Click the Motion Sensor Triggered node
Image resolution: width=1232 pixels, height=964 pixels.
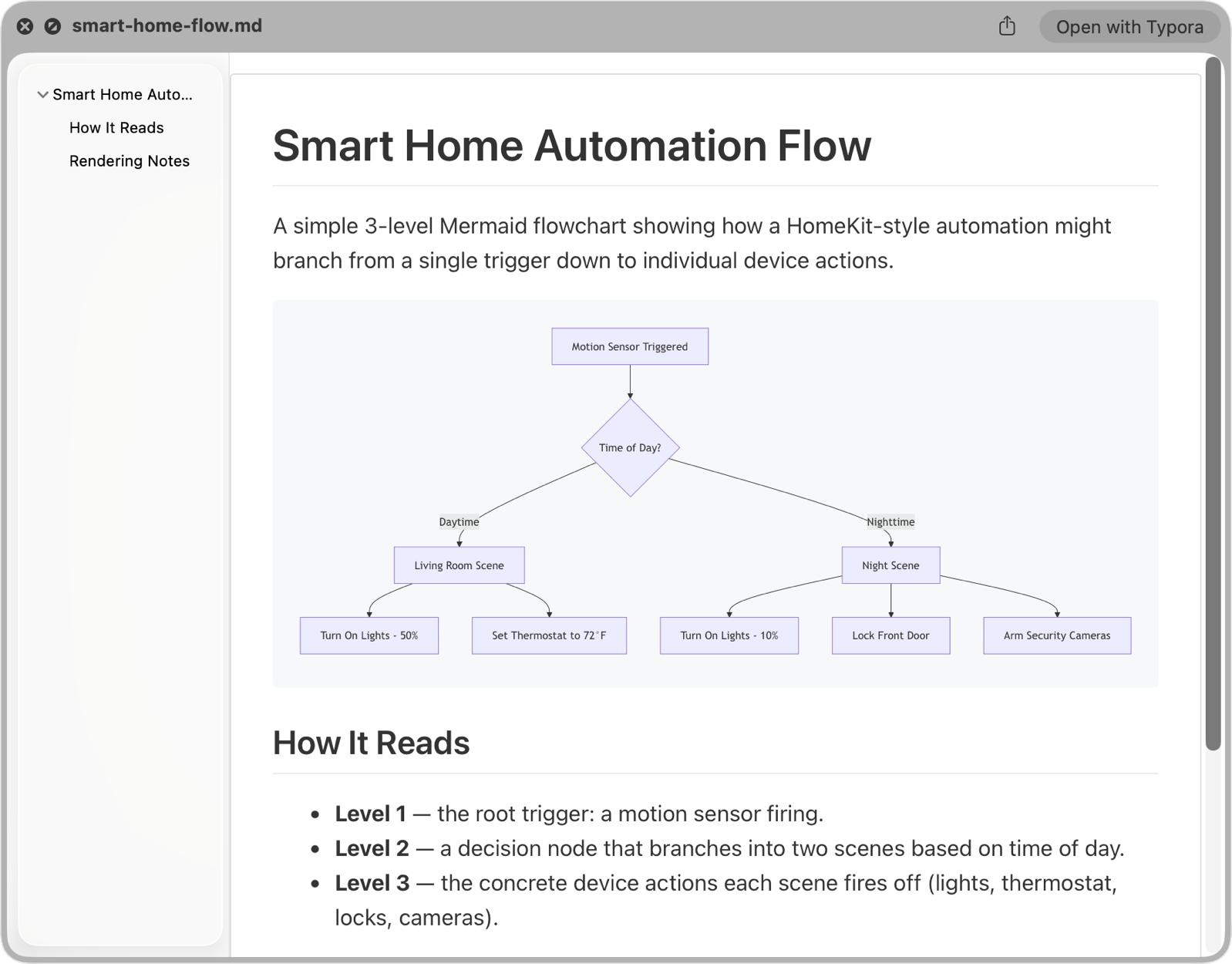[630, 346]
